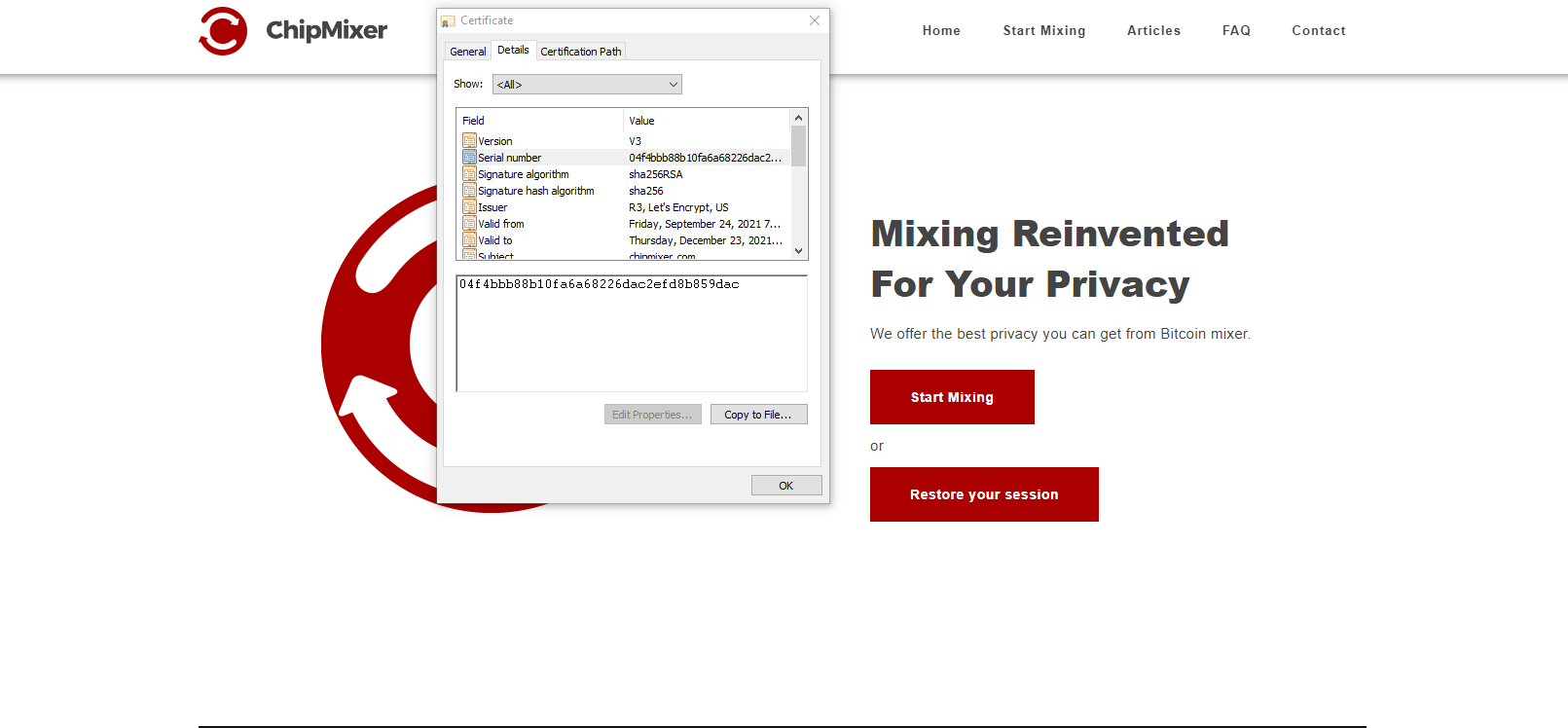1568x728 pixels.
Task: Select the Version field icon
Action: 469,141
